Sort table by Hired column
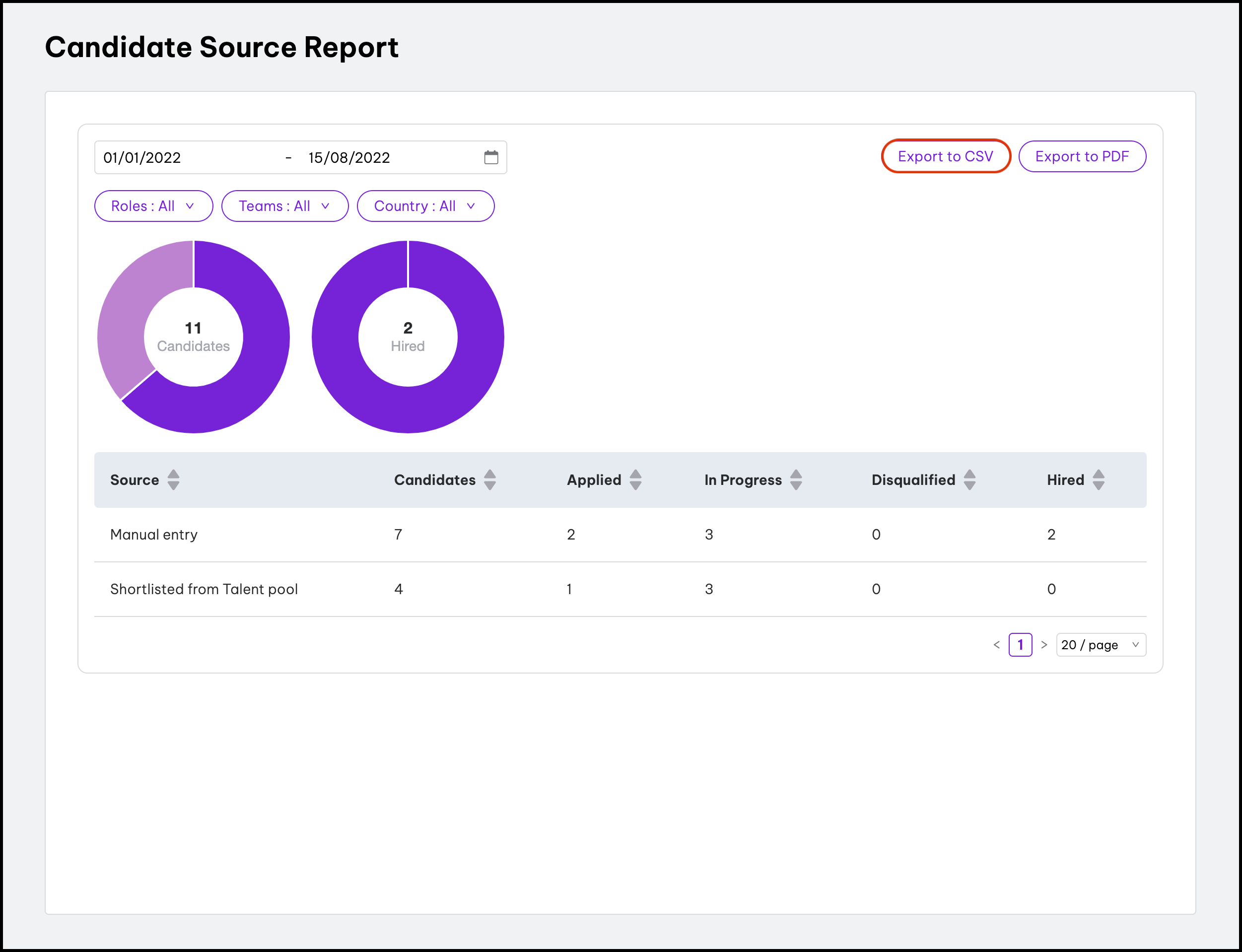 click(1098, 480)
